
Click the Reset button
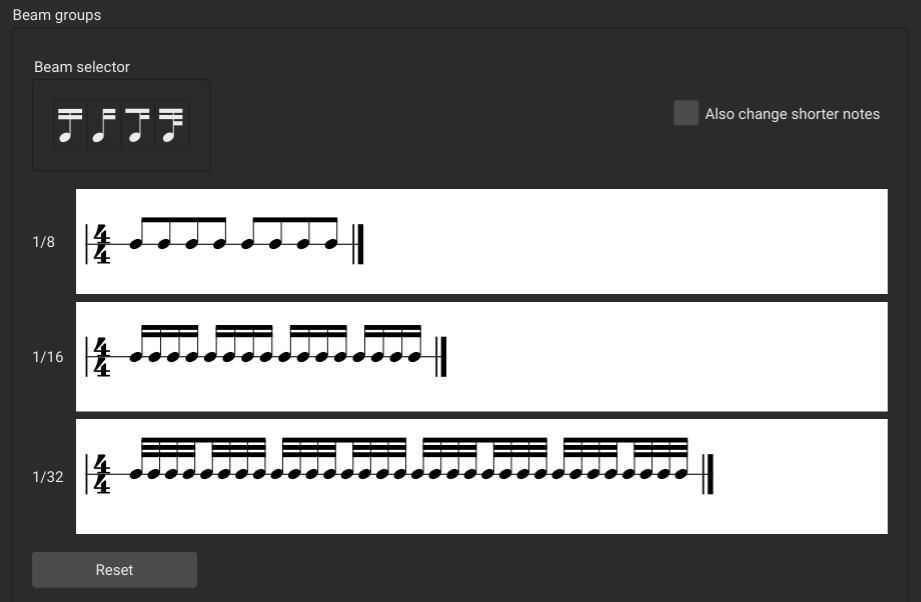(x=114, y=570)
